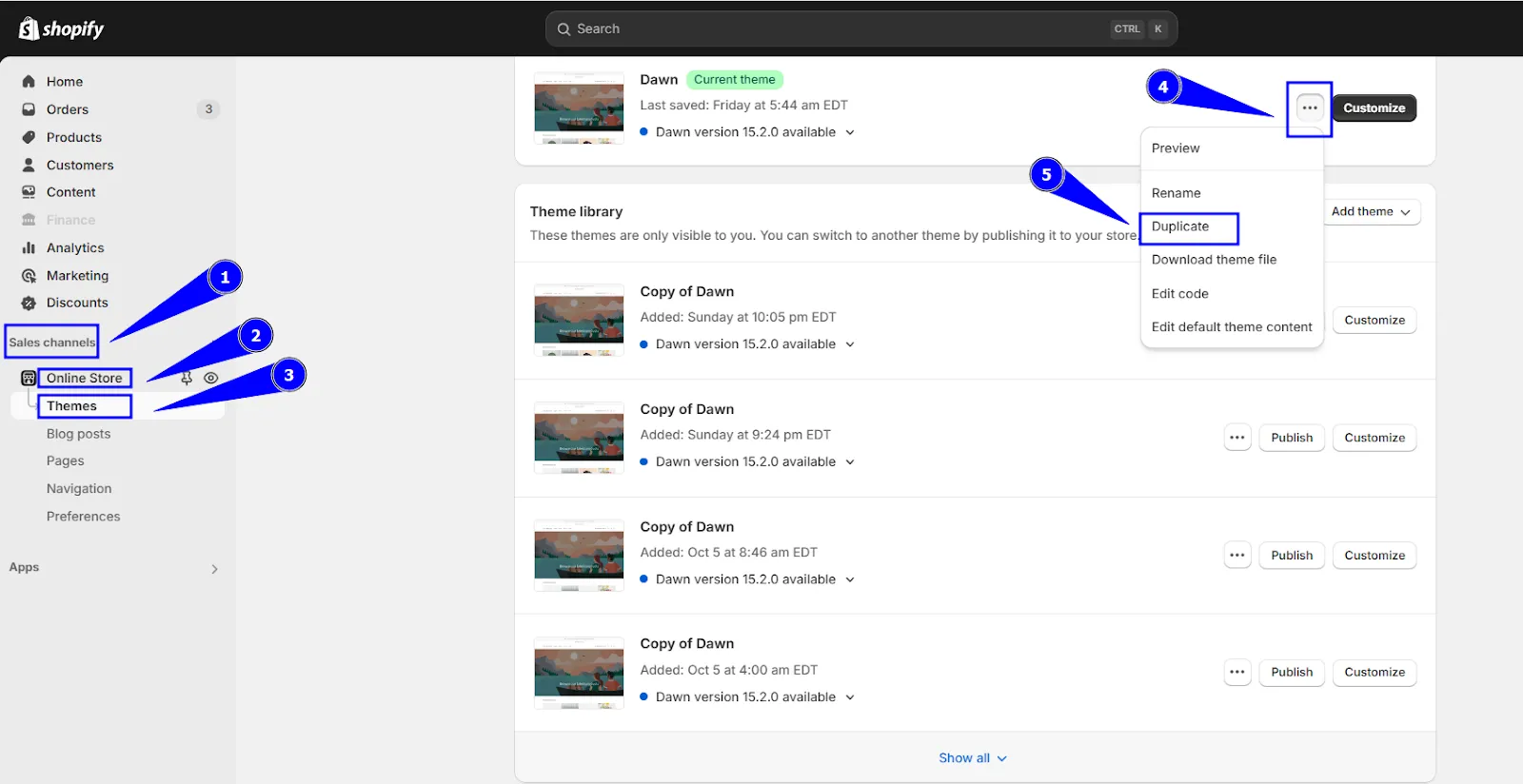The width and height of the screenshot is (1523, 784).
Task: Open the Add theme dropdown
Action: click(x=1371, y=211)
